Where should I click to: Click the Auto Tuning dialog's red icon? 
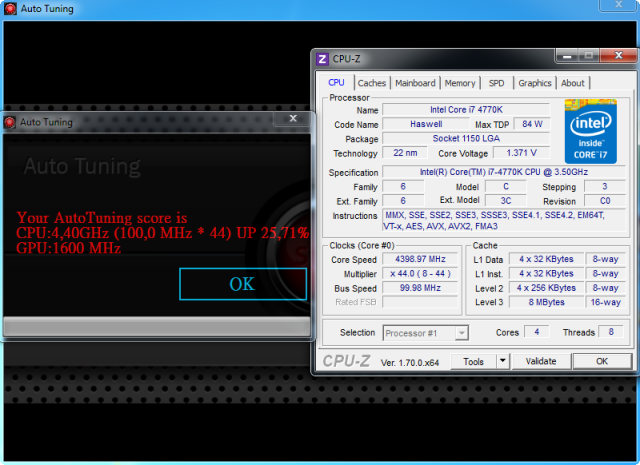click(x=10, y=122)
